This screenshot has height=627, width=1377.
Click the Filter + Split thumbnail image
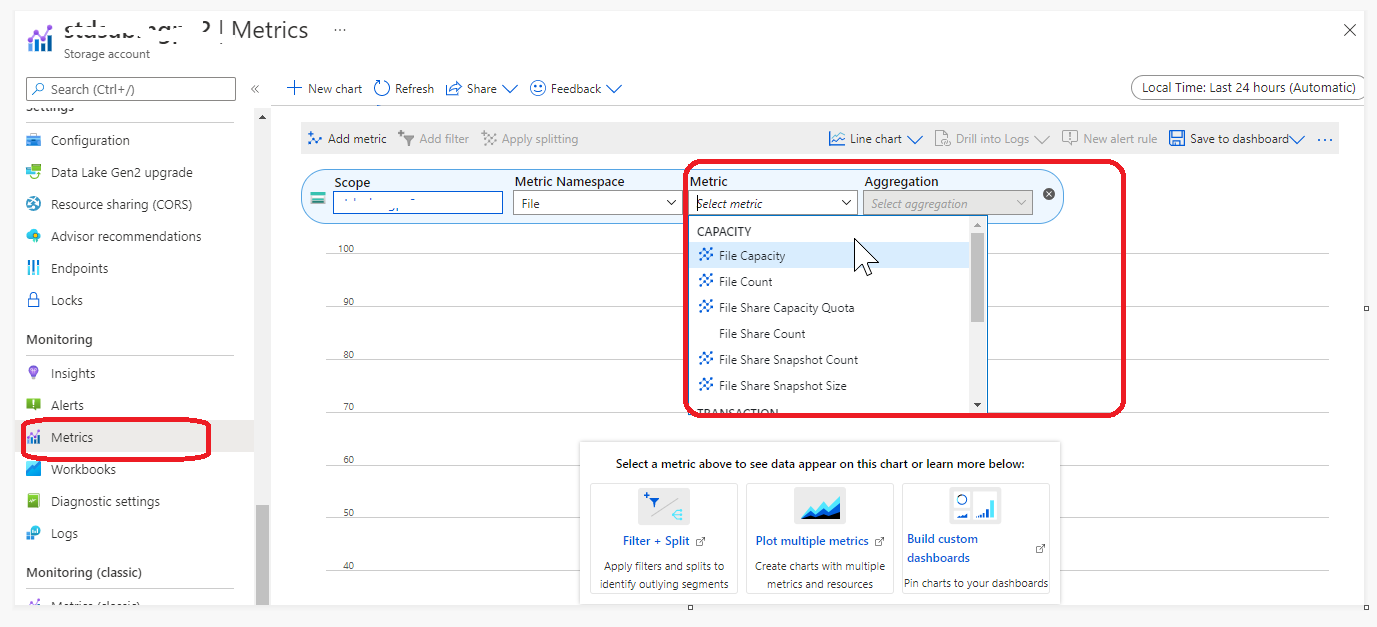[x=664, y=506]
